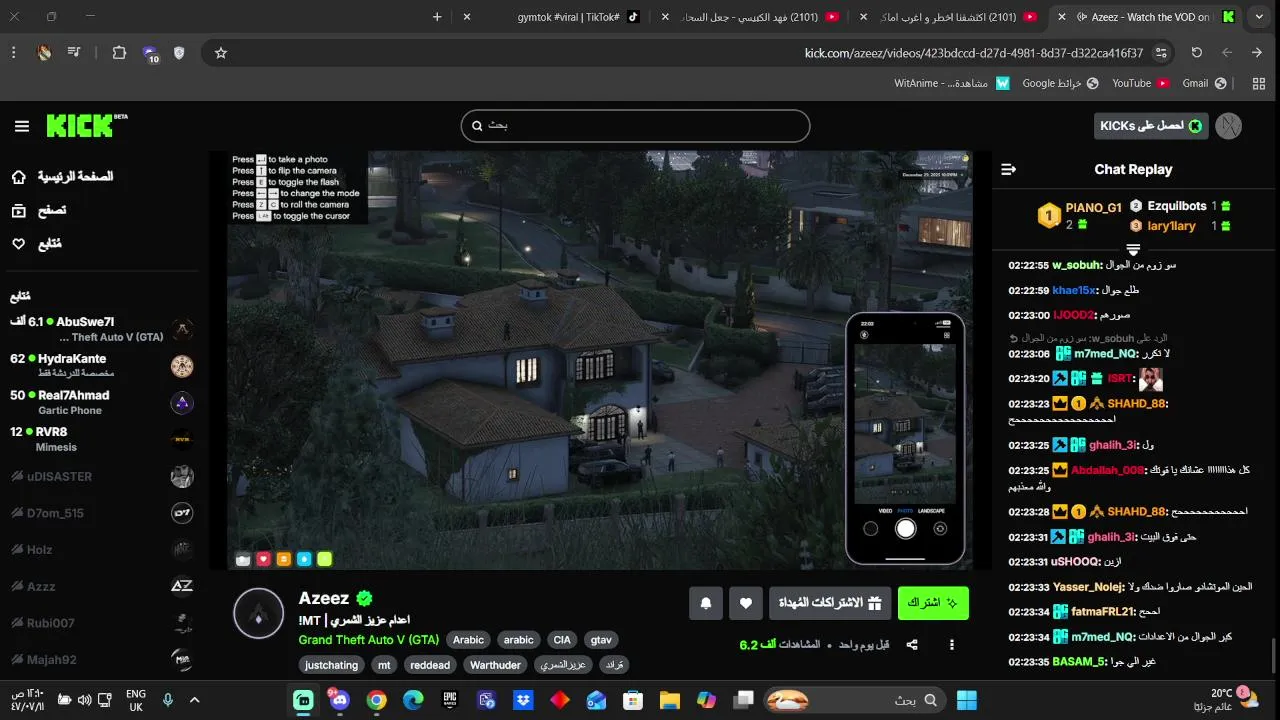Open offline channel Rubi007
The image size is (1280, 720).
[x=100, y=623]
